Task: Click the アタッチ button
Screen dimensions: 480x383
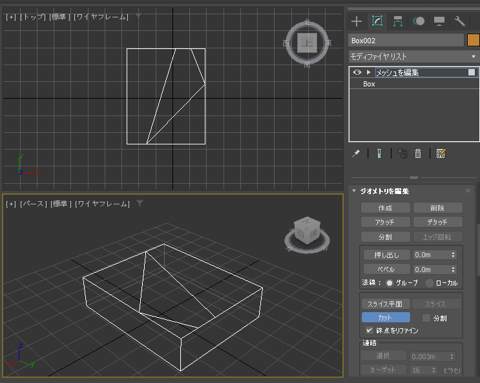Action: coord(385,222)
